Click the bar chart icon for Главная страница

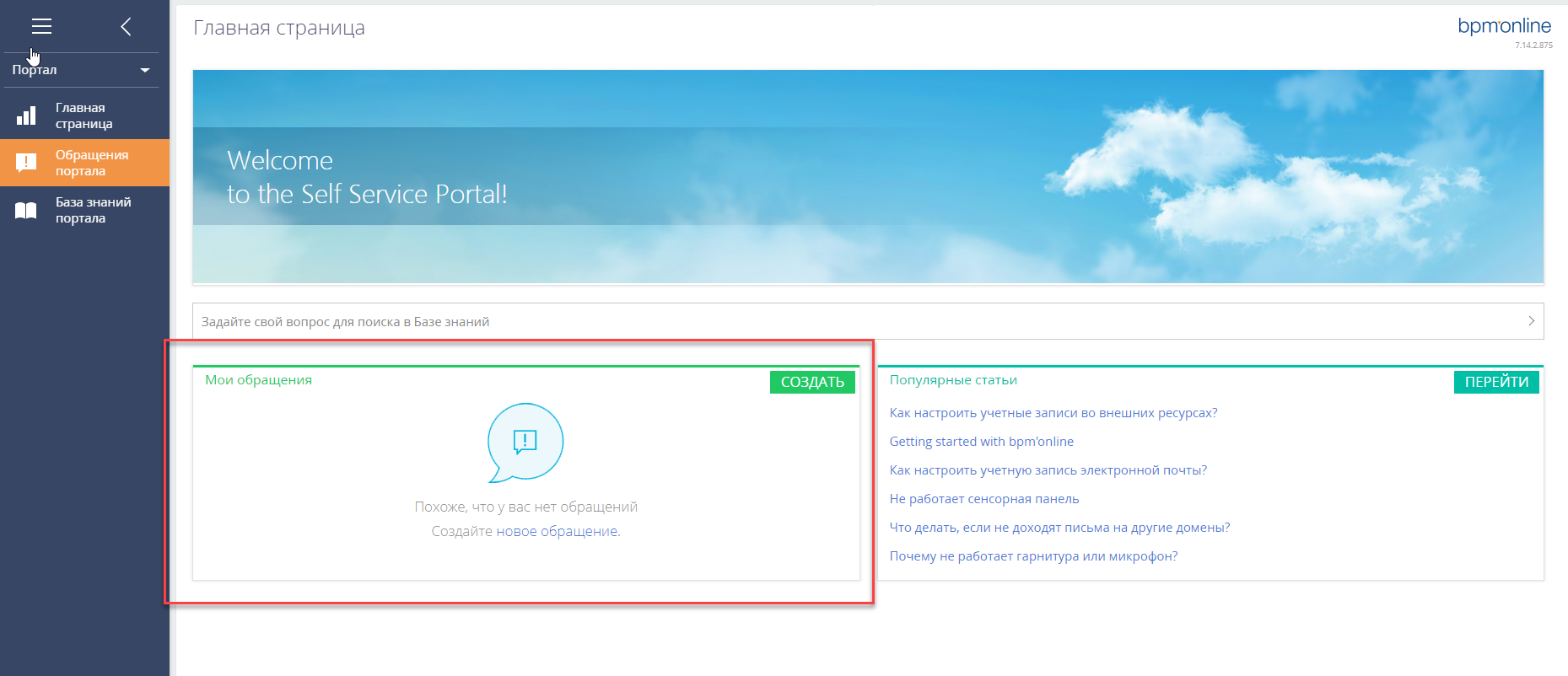pyautogui.click(x=26, y=115)
